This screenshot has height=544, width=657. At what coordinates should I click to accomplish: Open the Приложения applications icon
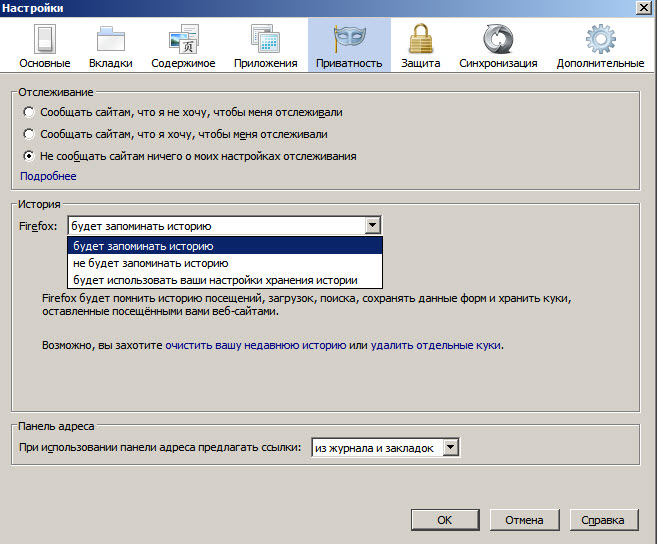click(266, 40)
